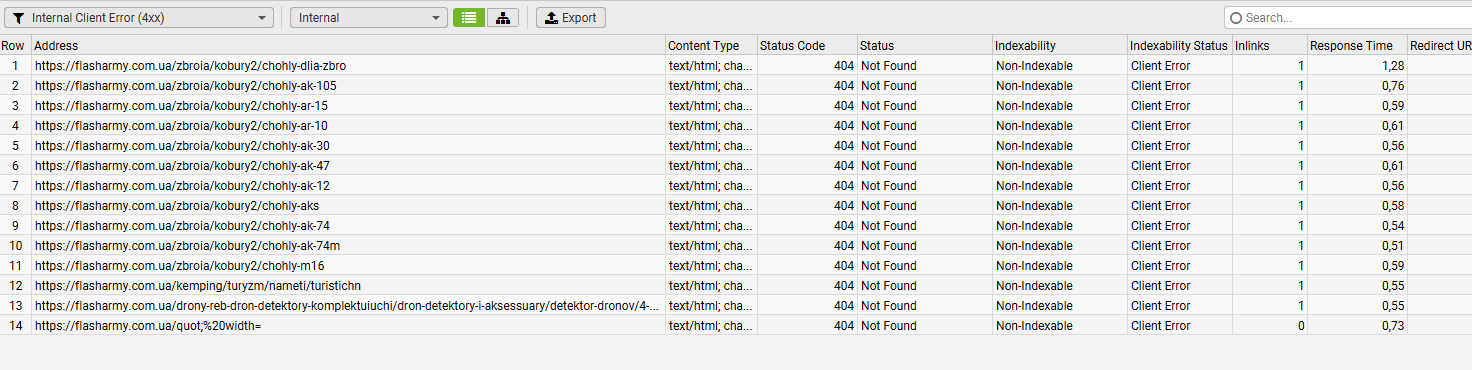The height and width of the screenshot is (370, 1472).
Task: Select the nameti/turistichn URL row
Action: (736, 285)
